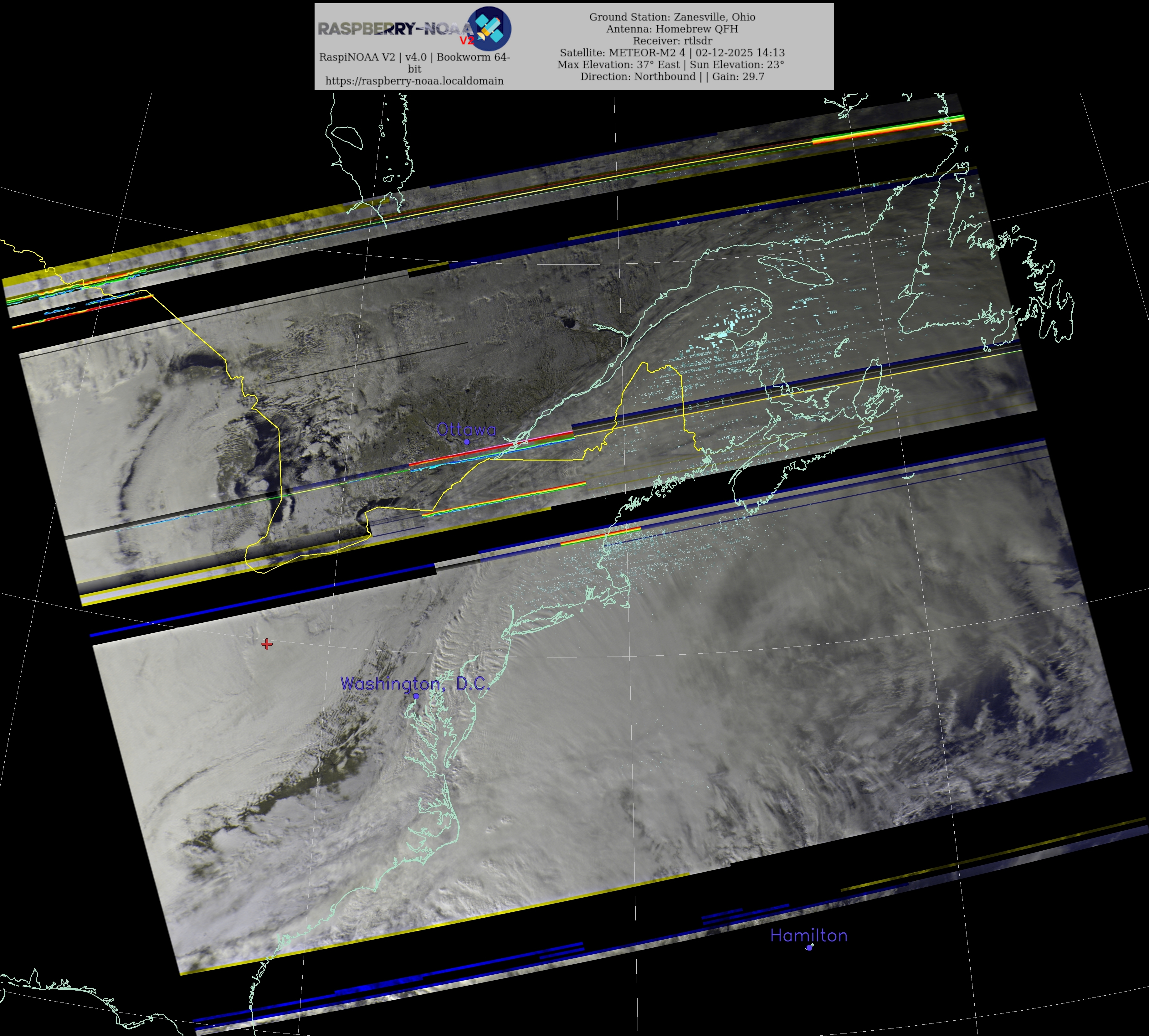Viewport: 1149px width, 1036px height.
Task: Click the Ottawa map label
Action: [466, 430]
